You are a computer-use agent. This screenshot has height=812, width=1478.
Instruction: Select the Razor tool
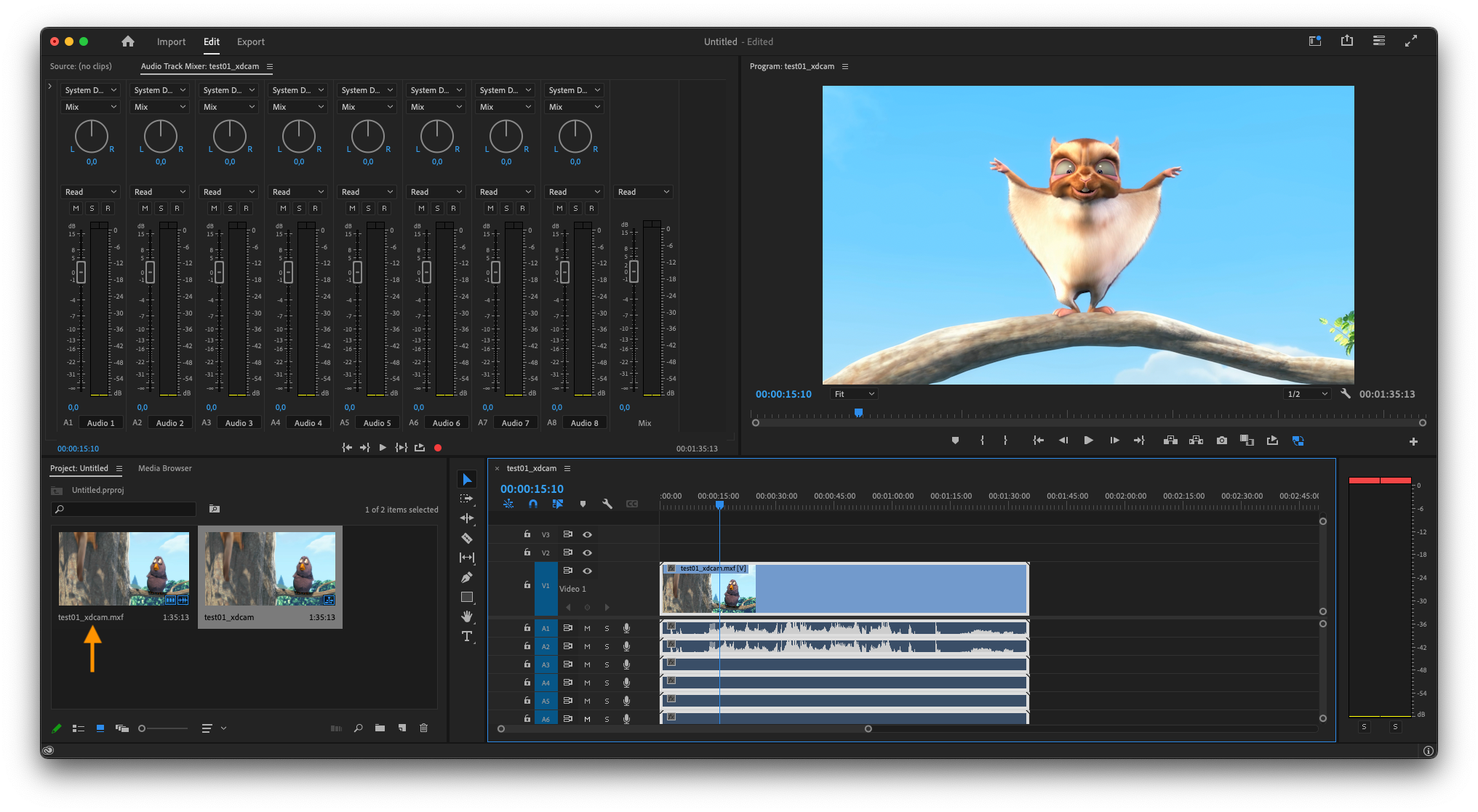pos(467,538)
